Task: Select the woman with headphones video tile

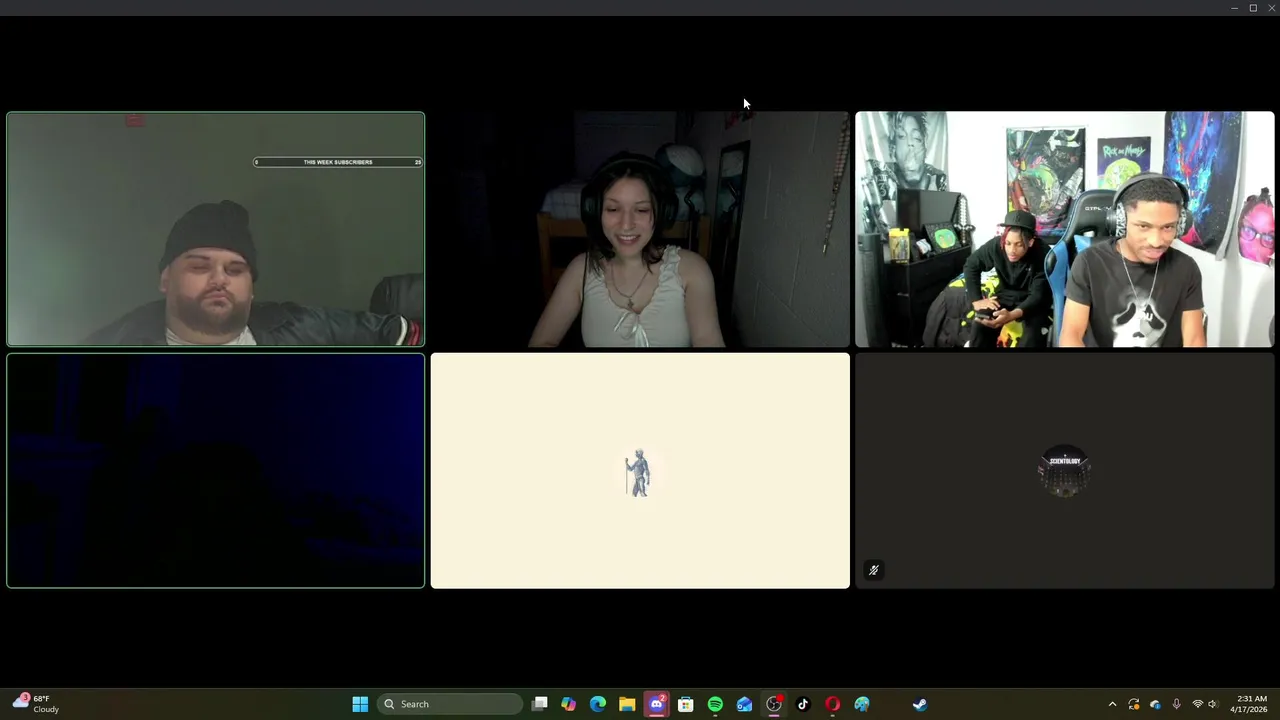Action: click(x=640, y=229)
